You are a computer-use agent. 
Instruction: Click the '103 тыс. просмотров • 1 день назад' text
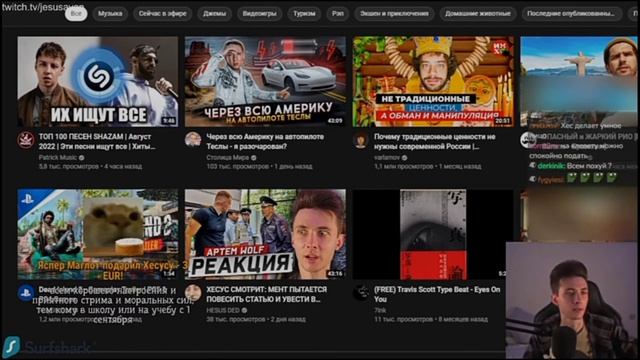tap(259, 166)
